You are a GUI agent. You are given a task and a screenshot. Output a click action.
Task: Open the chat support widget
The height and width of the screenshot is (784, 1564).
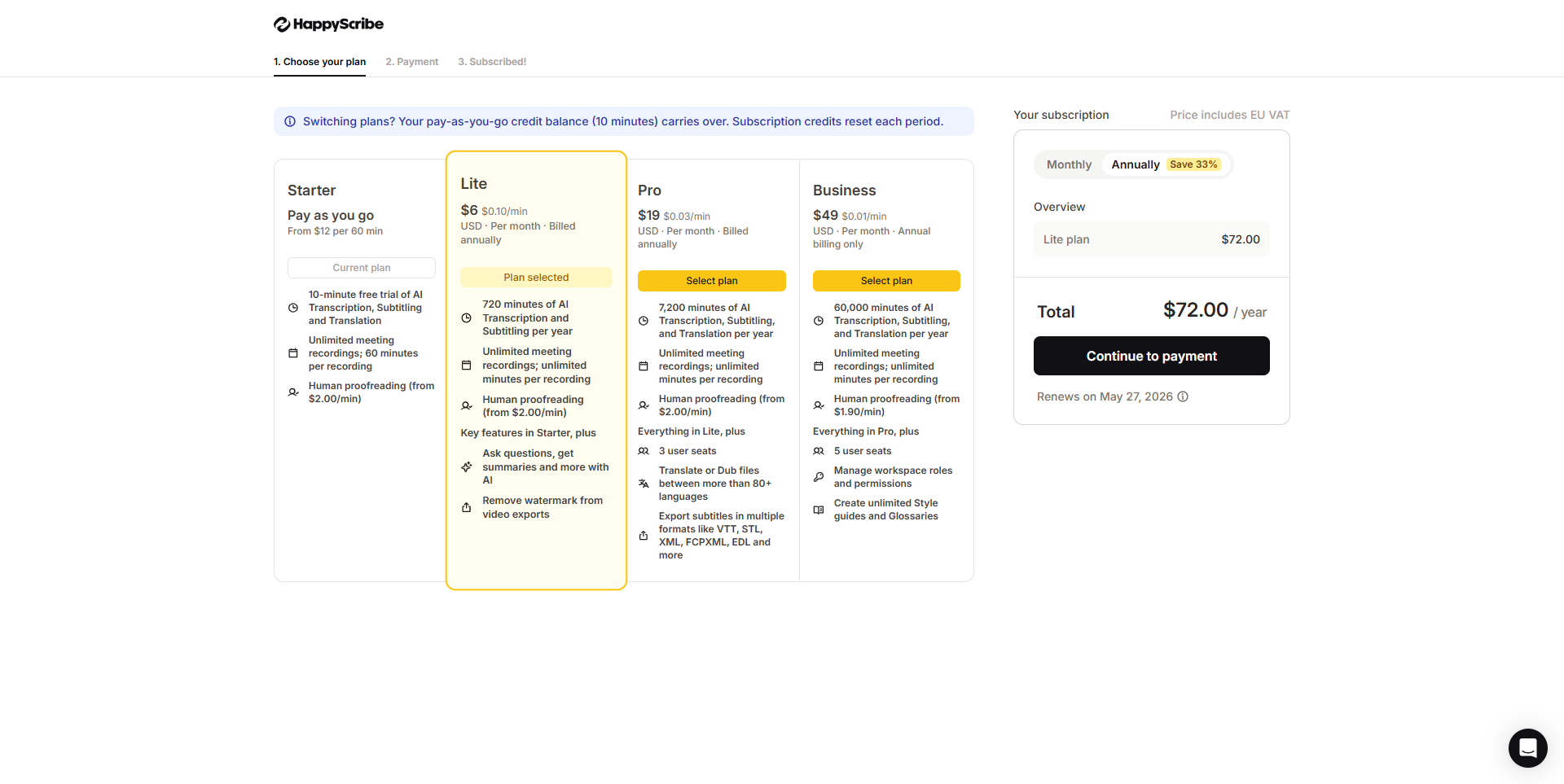[1527, 747]
